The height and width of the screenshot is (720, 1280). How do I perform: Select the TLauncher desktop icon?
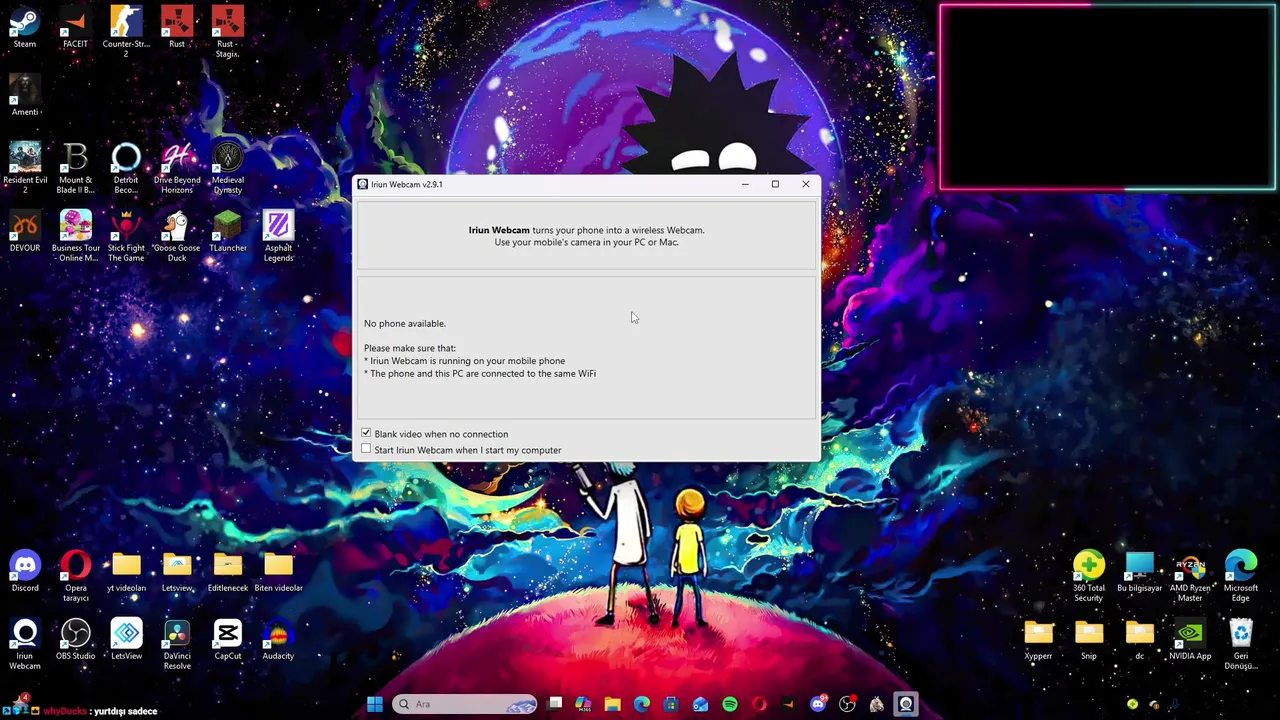click(x=227, y=232)
